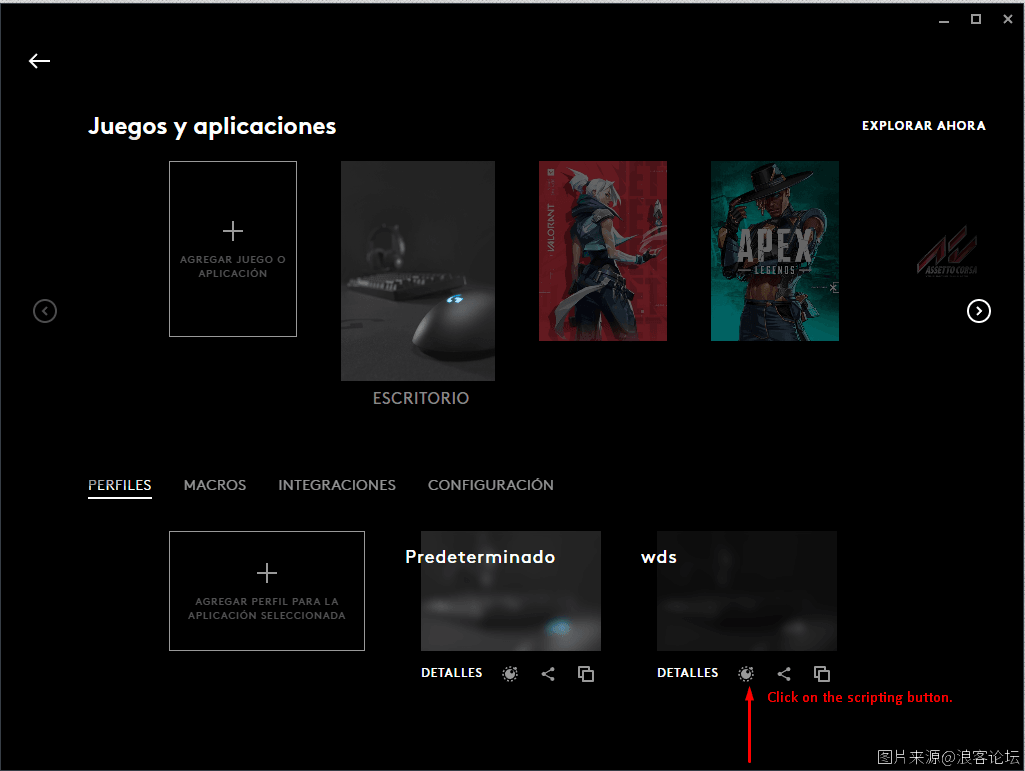Open the INTEGRACIONES tab

click(337, 485)
